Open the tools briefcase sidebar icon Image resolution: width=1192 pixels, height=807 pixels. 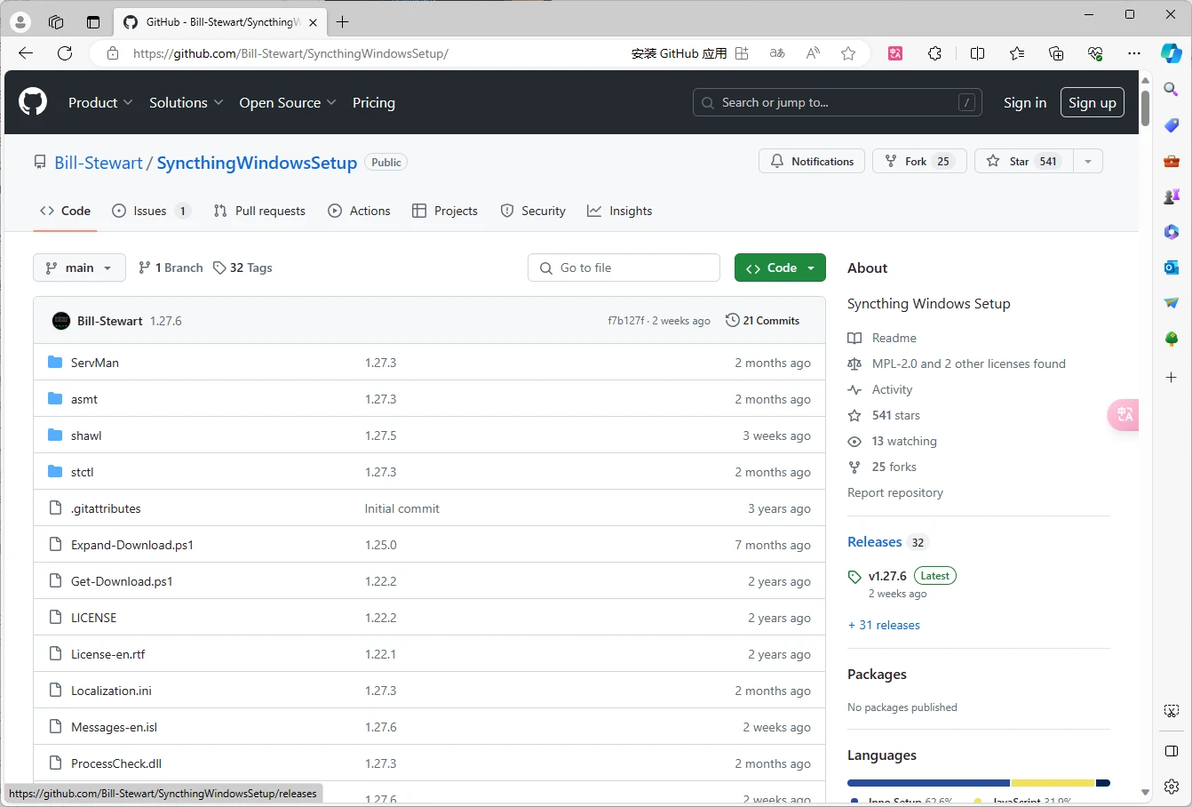pos(1171,161)
